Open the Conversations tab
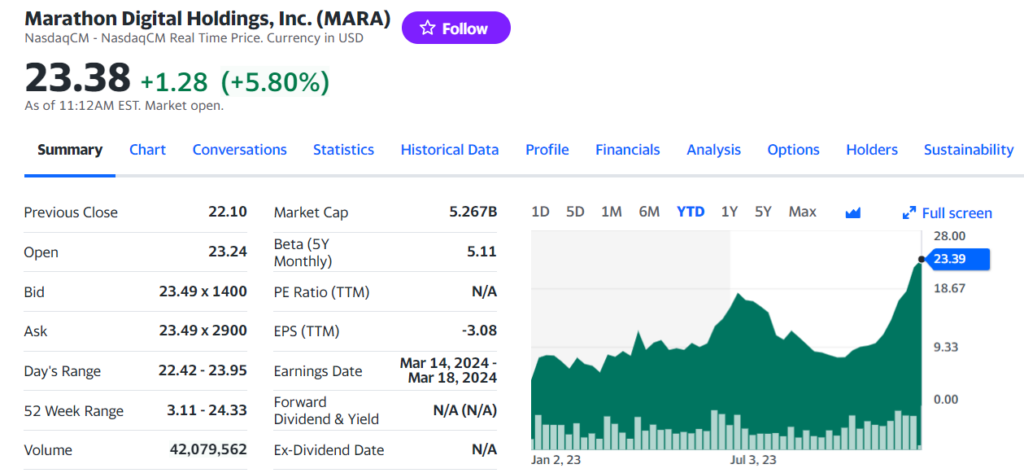The width and height of the screenshot is (1024, 473). pos(240,150)
